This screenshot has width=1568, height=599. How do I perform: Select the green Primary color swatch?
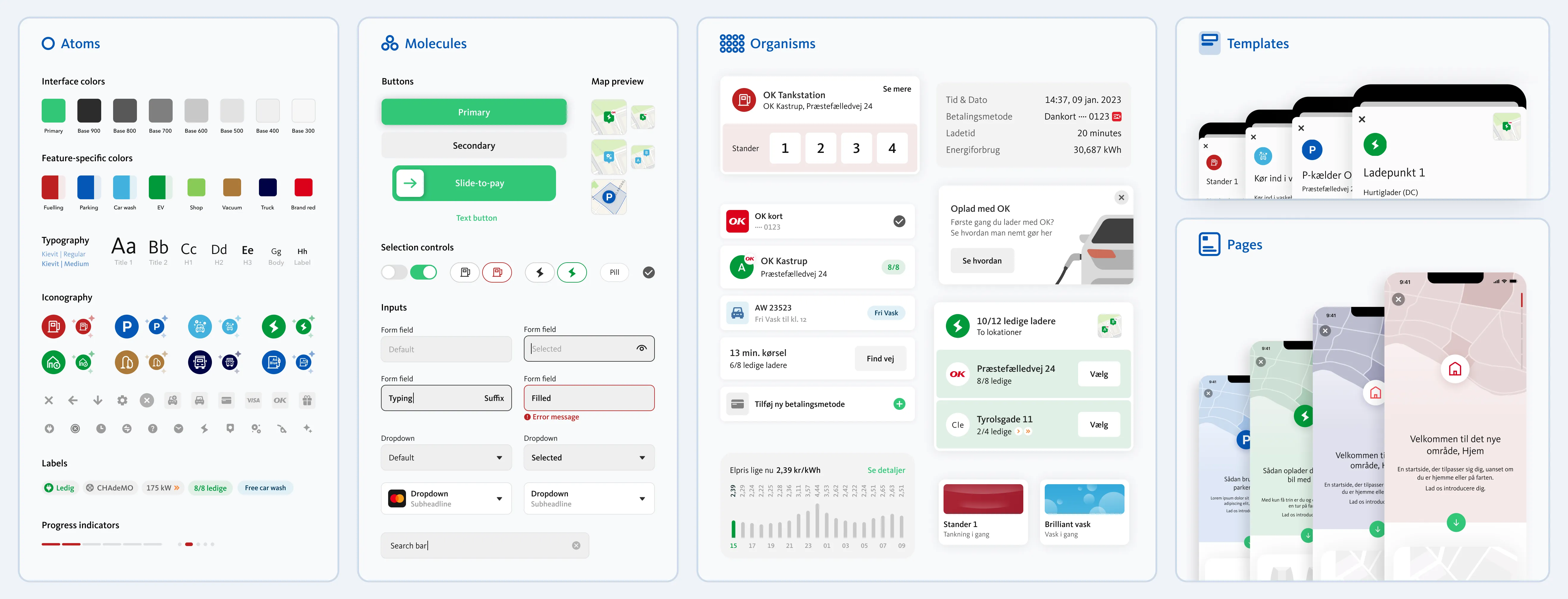click(54, 111)
